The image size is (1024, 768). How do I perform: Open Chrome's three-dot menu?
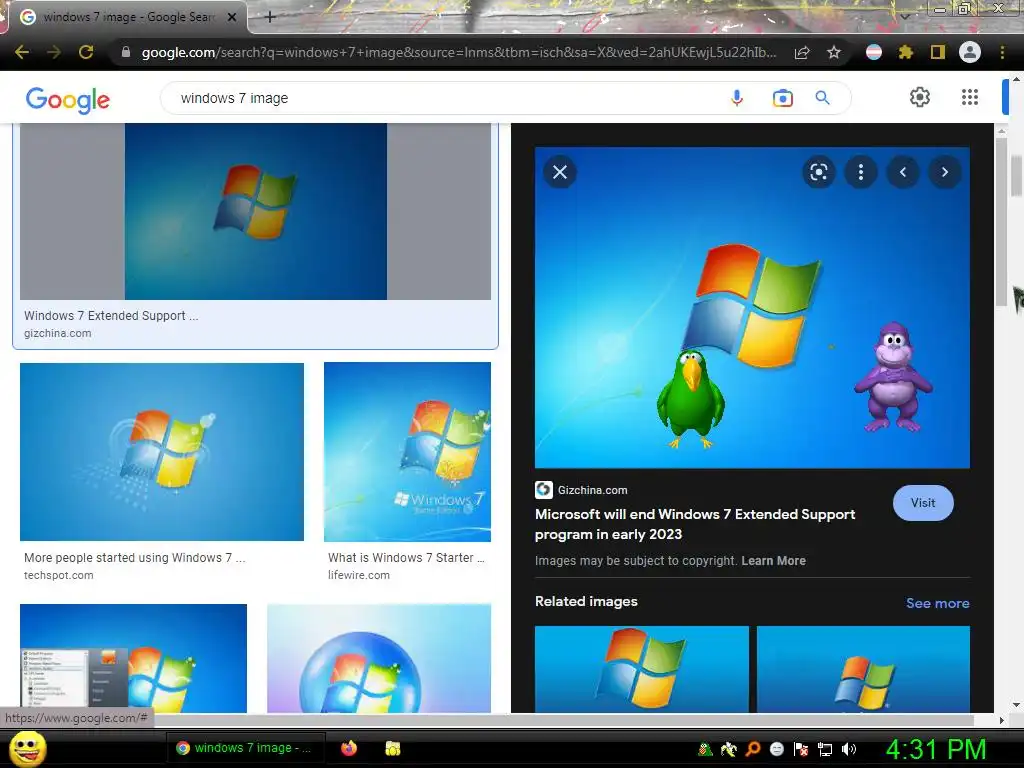(1002, 52)
